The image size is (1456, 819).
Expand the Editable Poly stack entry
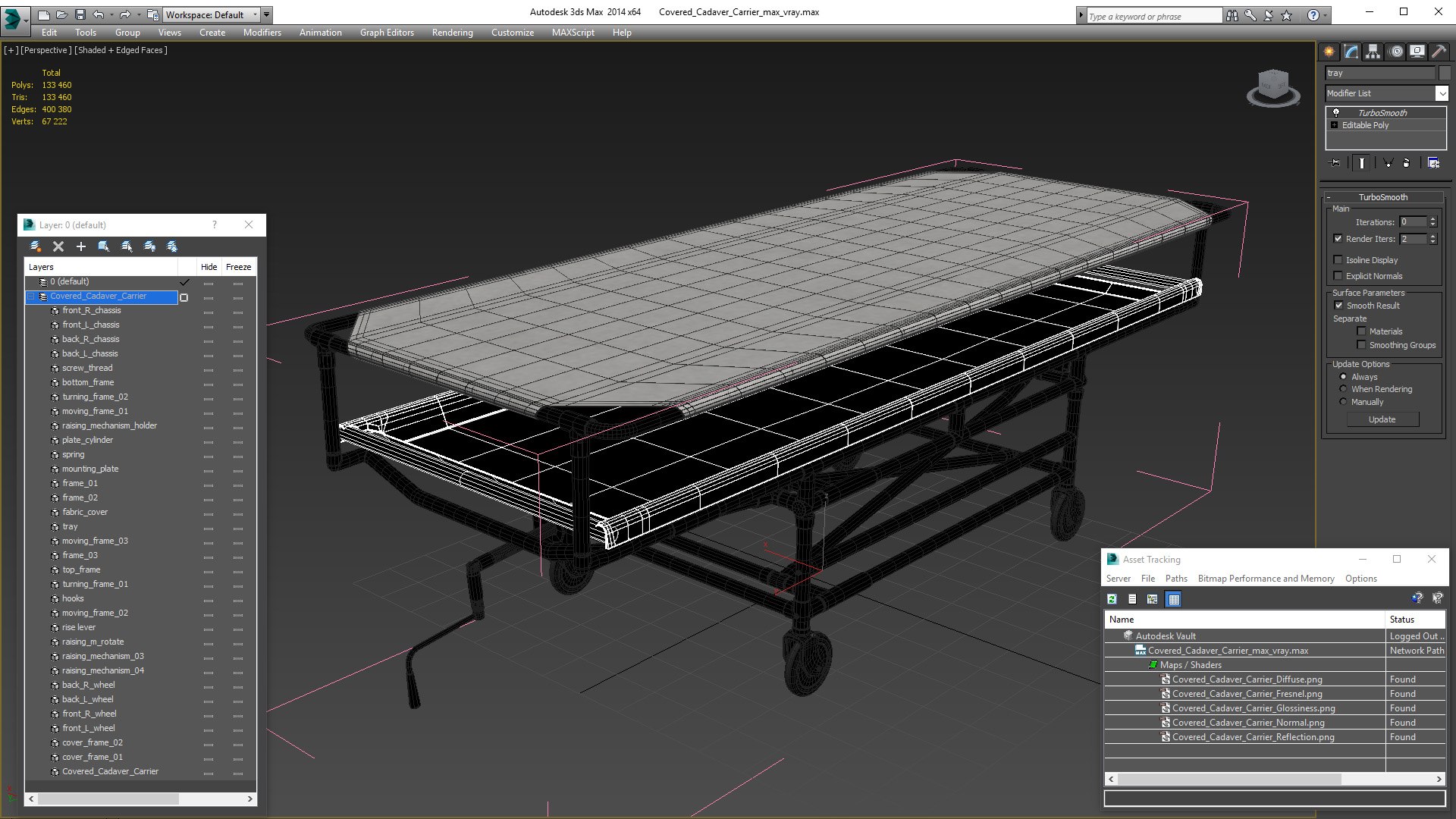1334,125
